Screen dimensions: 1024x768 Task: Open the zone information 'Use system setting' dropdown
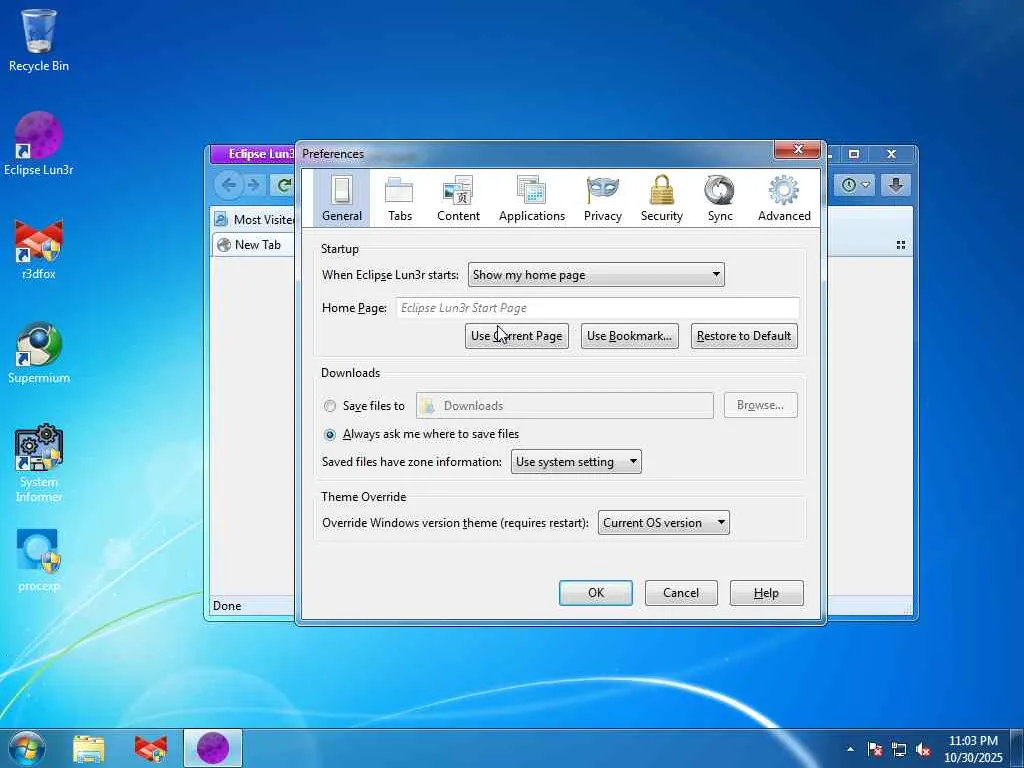[576, 462]
